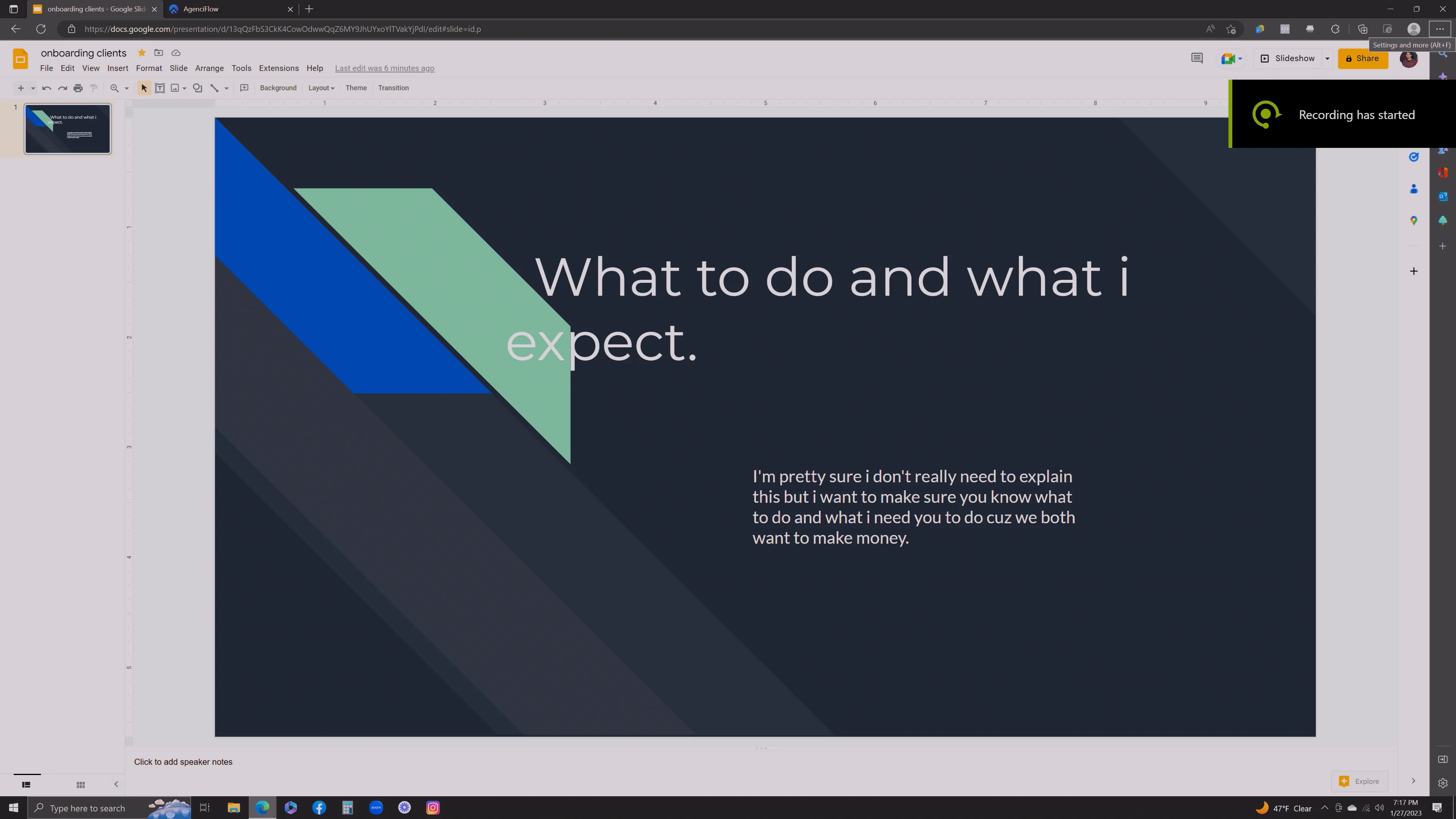Click the Print icon in toolbar
The width and height of the screenshot is (1456, 819).
(78, 88)
